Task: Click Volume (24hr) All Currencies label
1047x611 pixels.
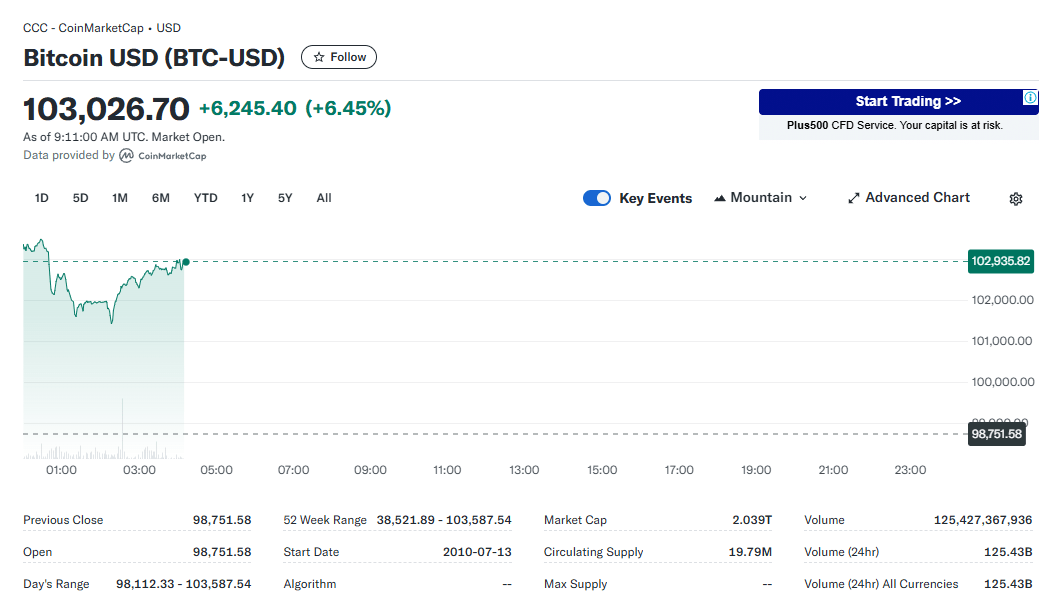Action: tap(881, 584)
